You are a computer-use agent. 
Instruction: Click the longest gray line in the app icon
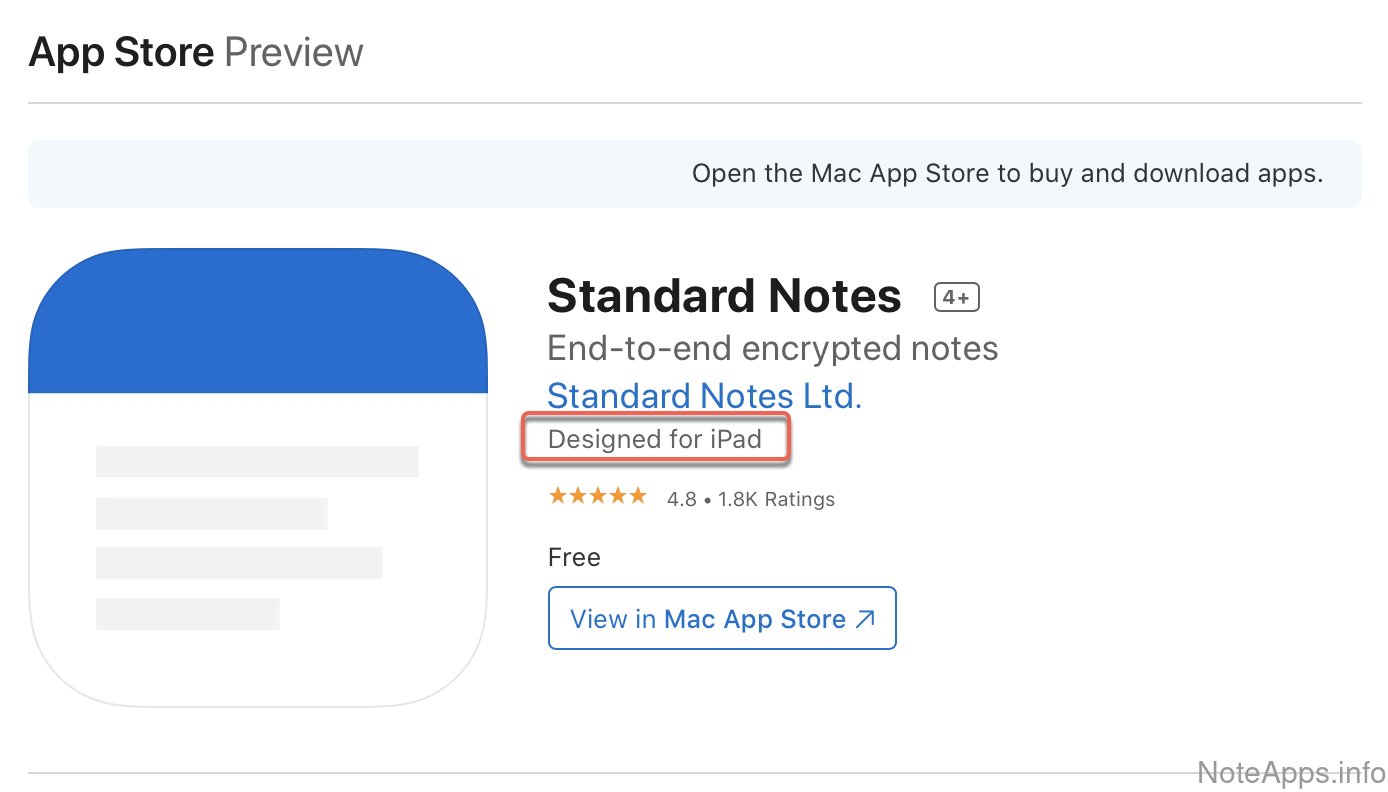[x=257, y=461]
